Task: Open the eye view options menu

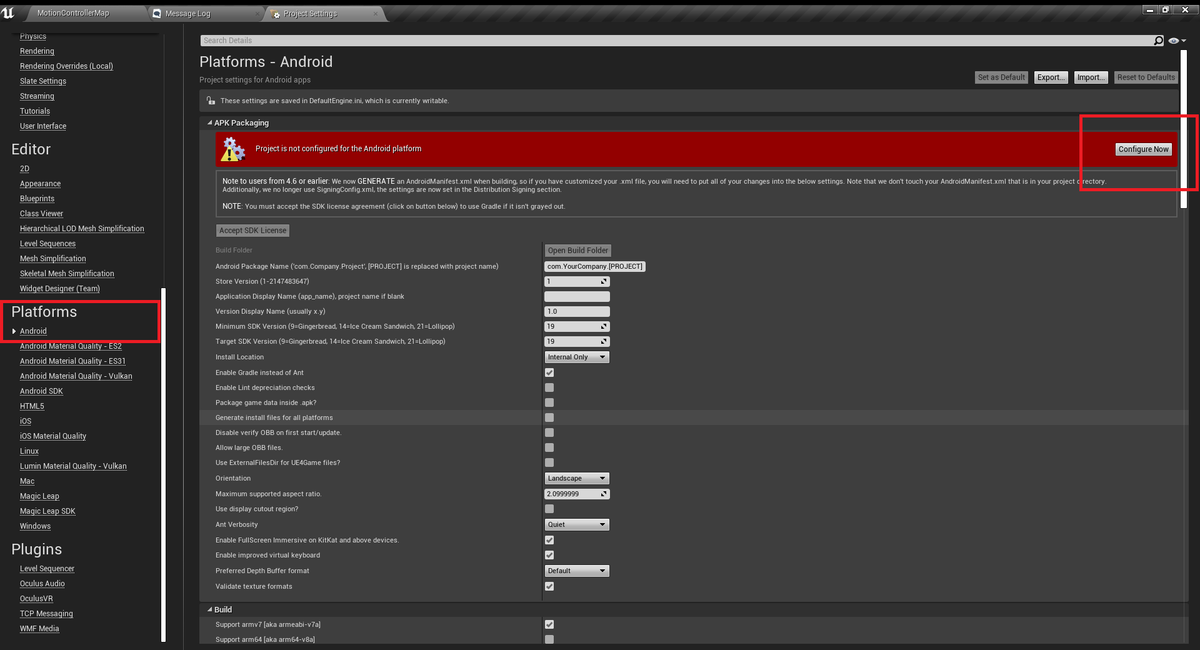Action: click(x=1175, y=41)
